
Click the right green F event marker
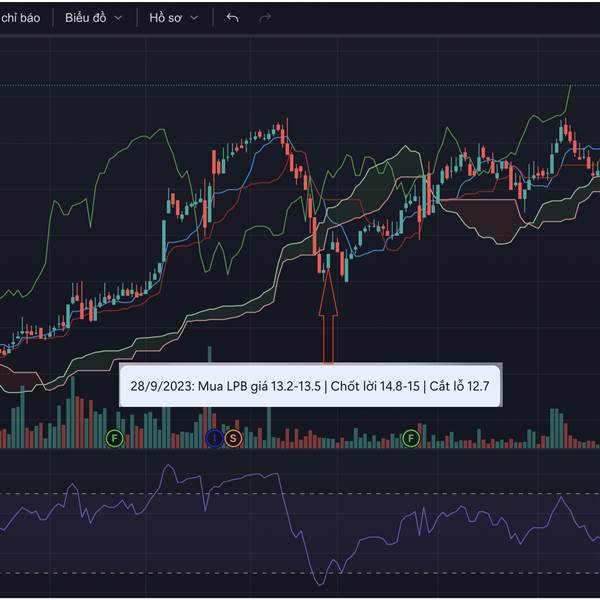[x=411, y=439]
